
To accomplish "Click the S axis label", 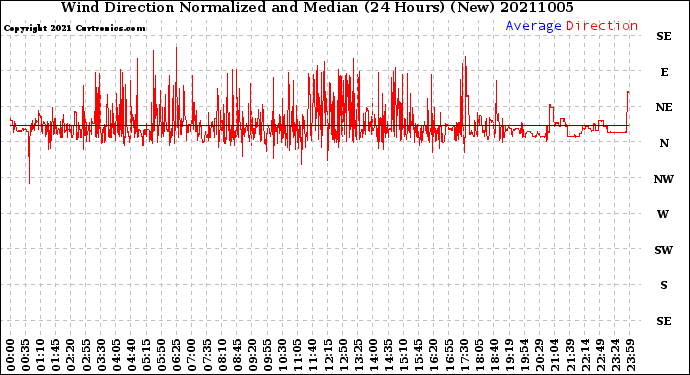I will click(664, 285).
